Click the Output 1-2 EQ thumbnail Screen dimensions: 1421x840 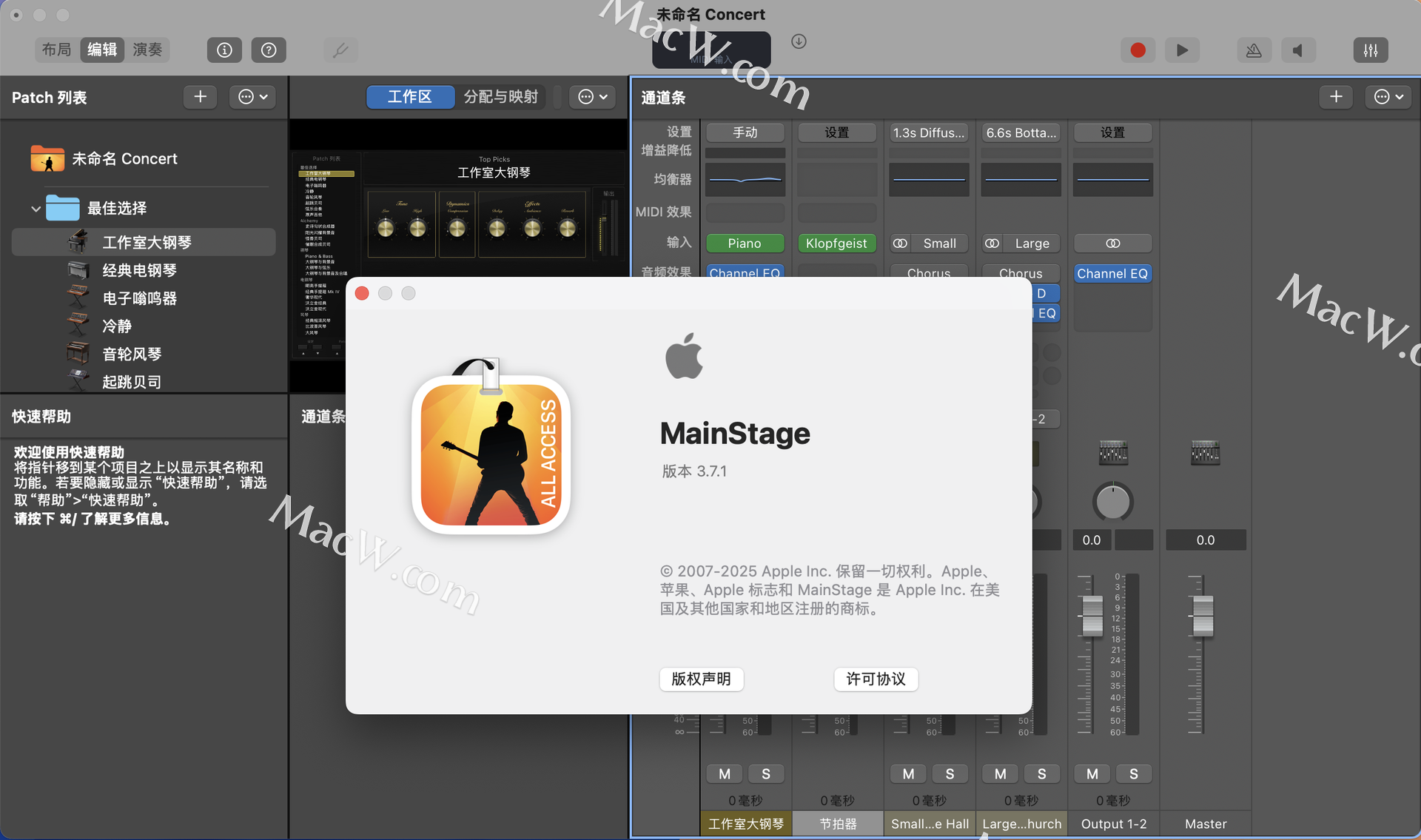pyautogui.click(x=1112, y=180)
